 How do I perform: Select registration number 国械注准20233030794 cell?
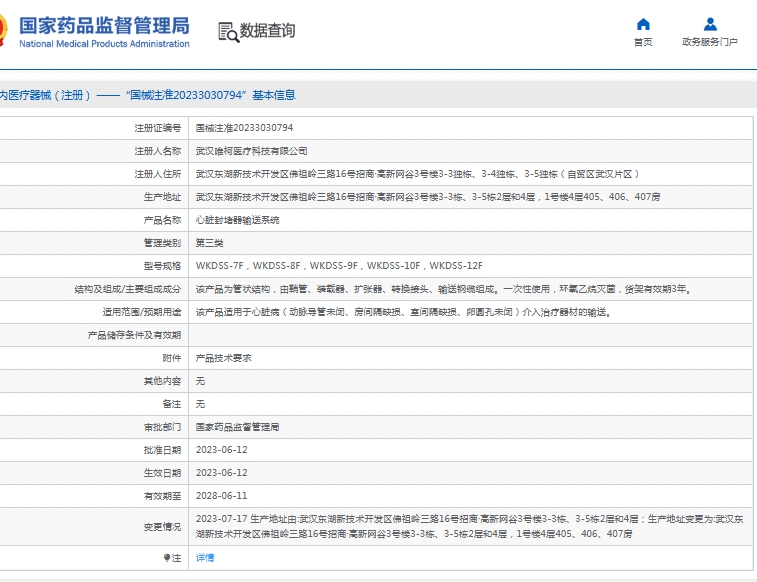[244, 128]
